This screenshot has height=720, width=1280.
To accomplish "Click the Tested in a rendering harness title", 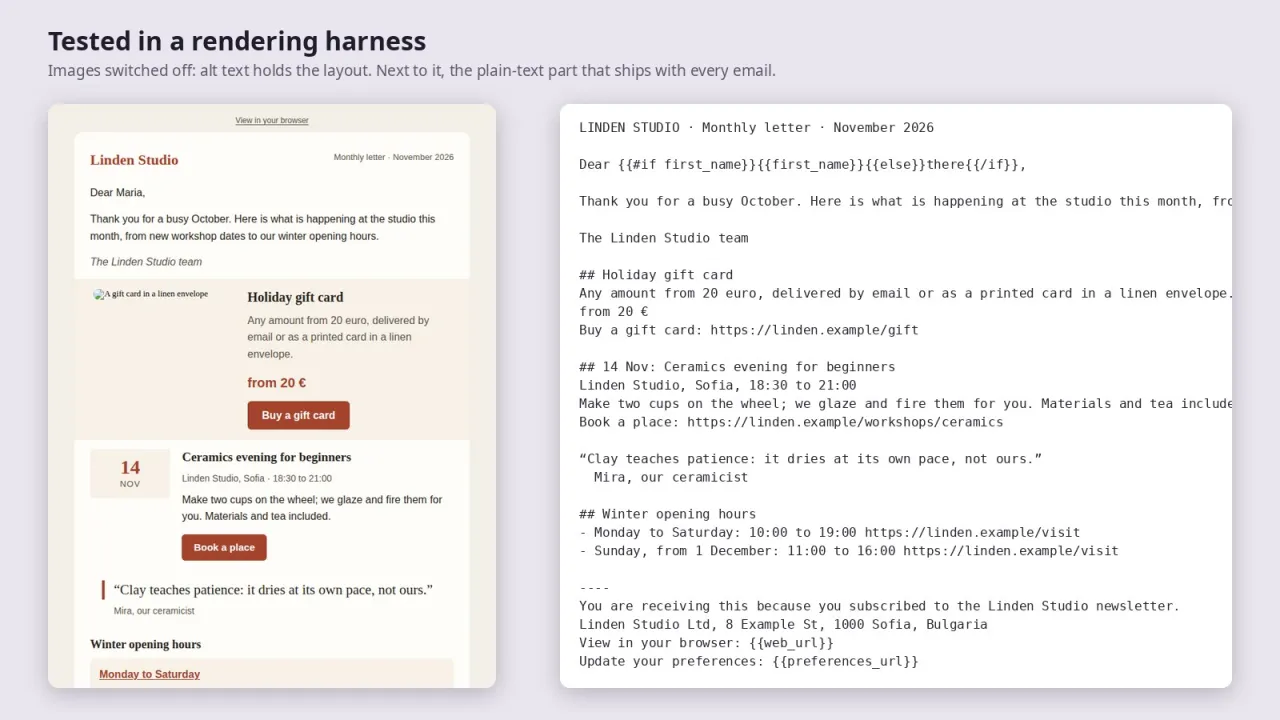I will (x=237, y=41).
